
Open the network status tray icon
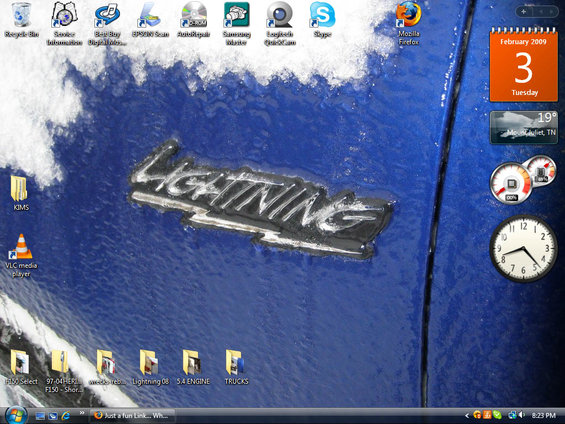(x=511, y=415)
